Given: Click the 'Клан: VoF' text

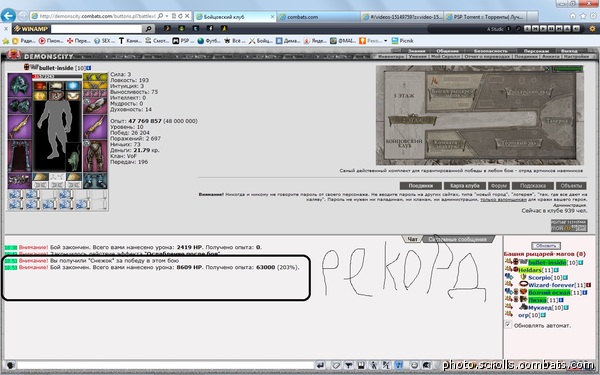Looking at the screenshot, I should pos(123,156).
